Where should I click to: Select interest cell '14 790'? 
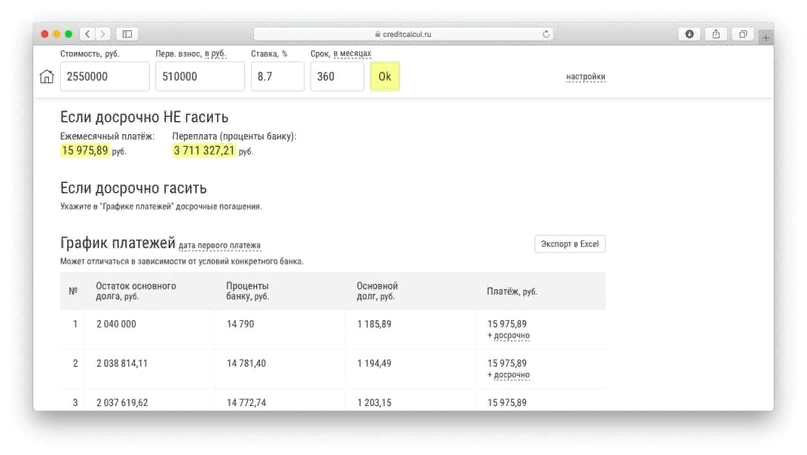[240, 324]
